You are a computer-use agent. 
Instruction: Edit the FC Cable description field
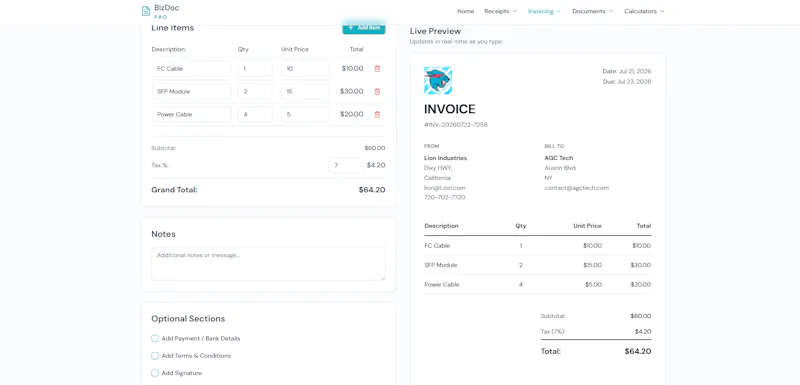click(191, 69)
